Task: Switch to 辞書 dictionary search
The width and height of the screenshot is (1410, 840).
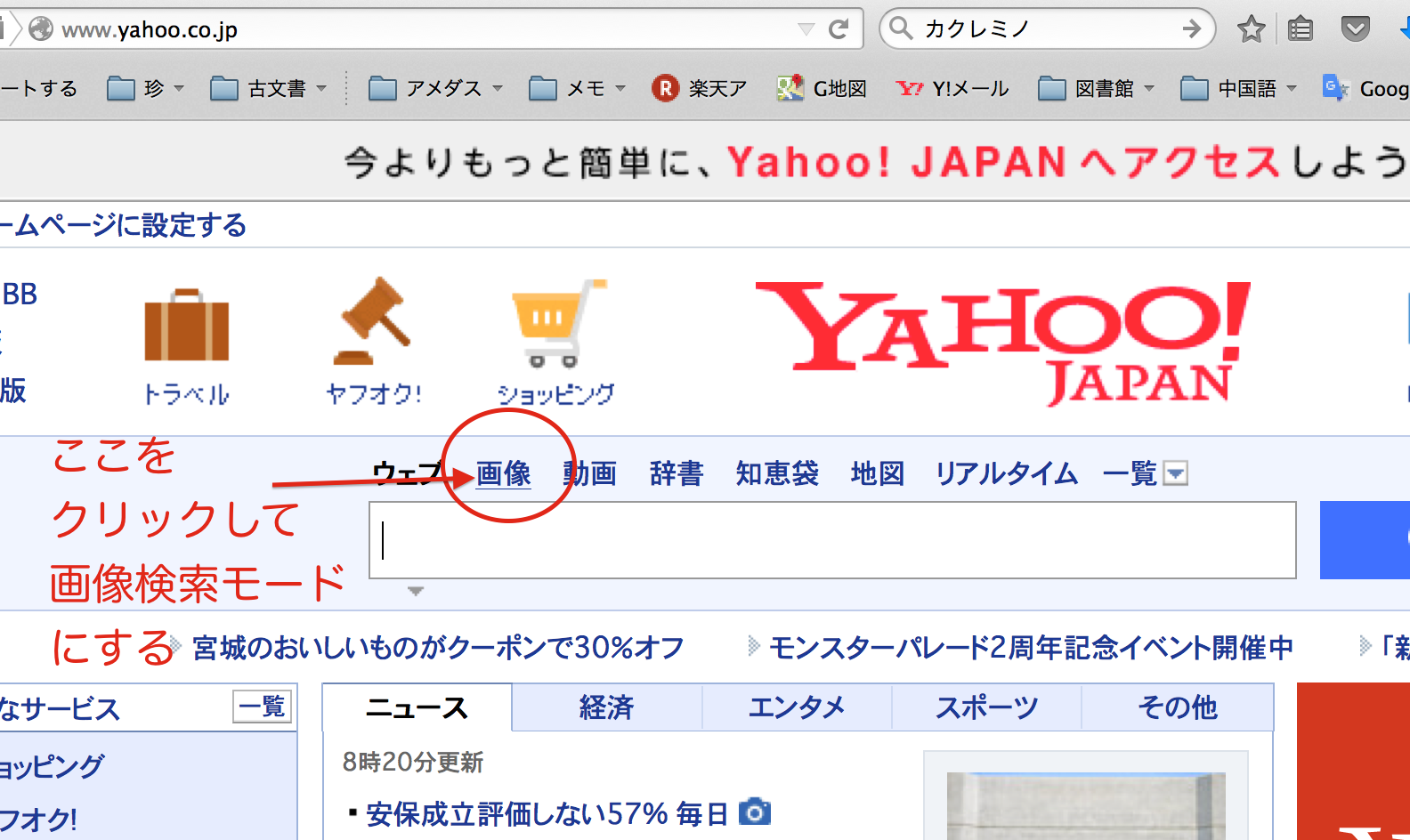Action: coord(677,472)
